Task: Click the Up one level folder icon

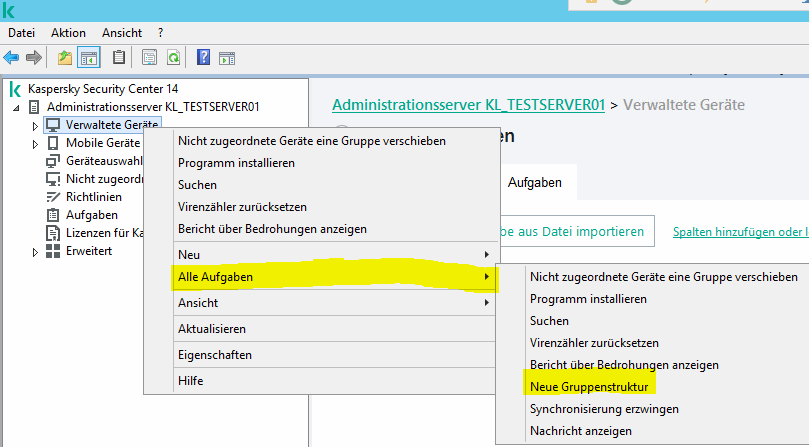Action: click(64, 57)
